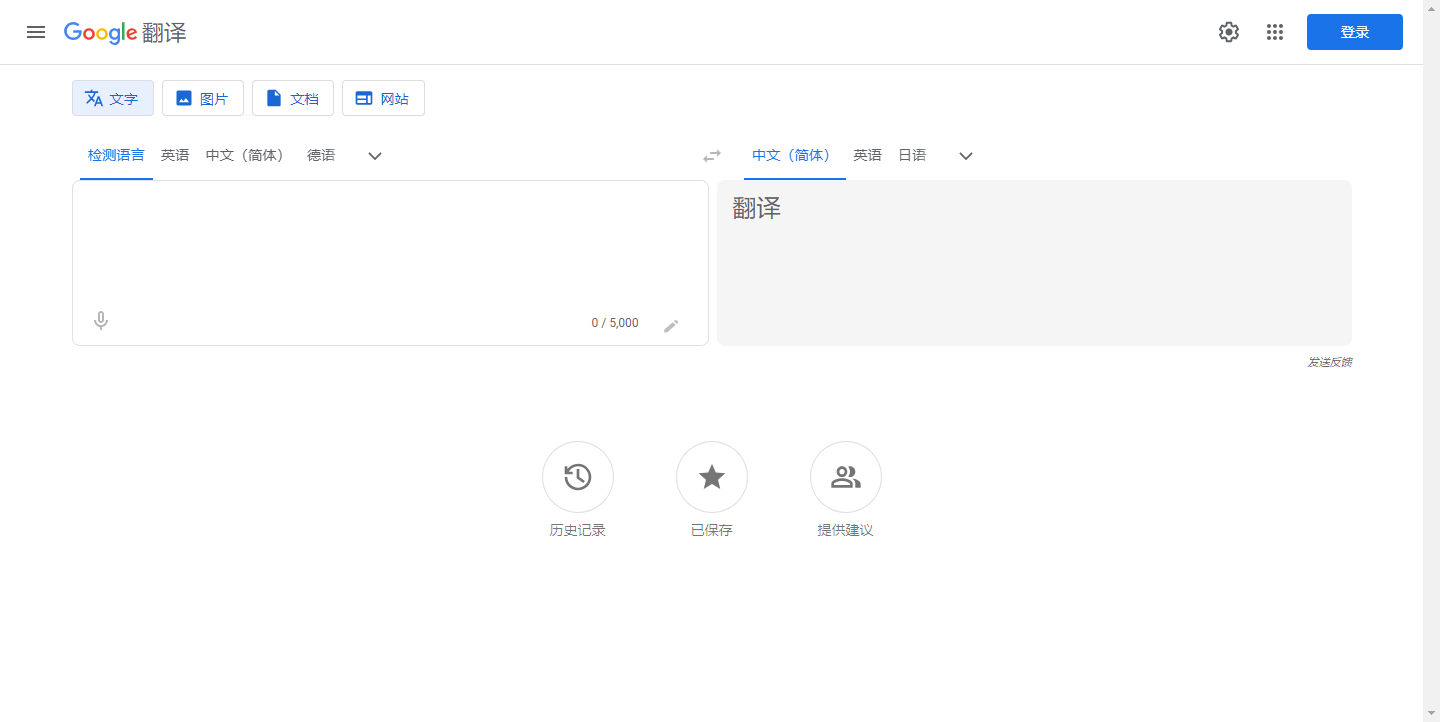Click the Google 翻译 logo
The height and width of the screenshot is (722, 1440).
click(x=125, y=32)
